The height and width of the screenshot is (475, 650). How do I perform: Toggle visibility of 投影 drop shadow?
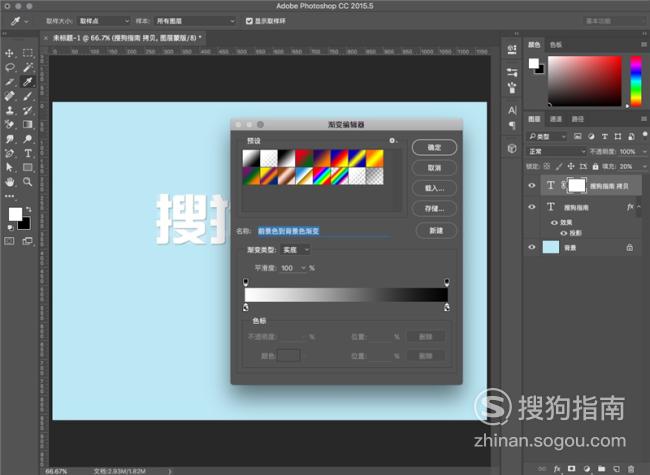point(564,233)
